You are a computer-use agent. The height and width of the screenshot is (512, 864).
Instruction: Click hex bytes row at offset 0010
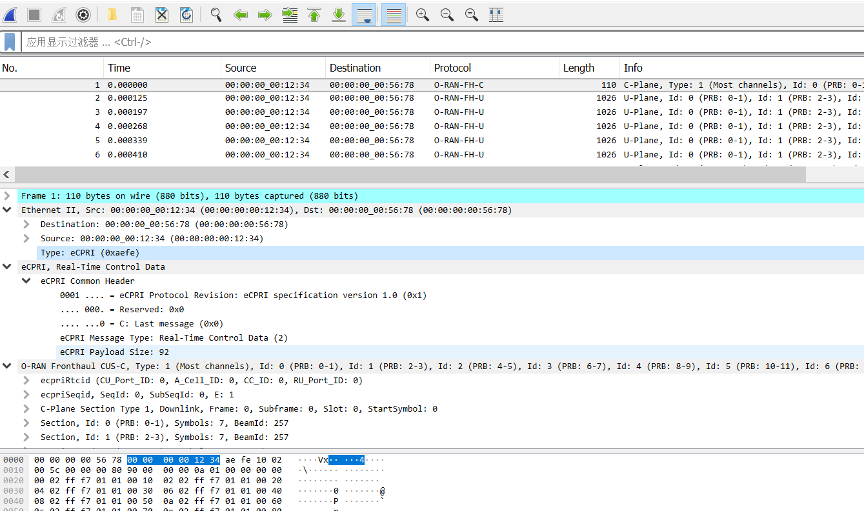(158, 470)
